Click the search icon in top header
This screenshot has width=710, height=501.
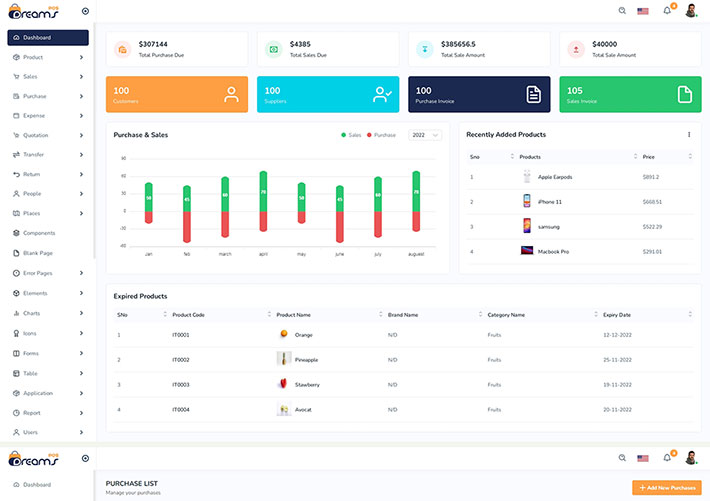point(622,10)
